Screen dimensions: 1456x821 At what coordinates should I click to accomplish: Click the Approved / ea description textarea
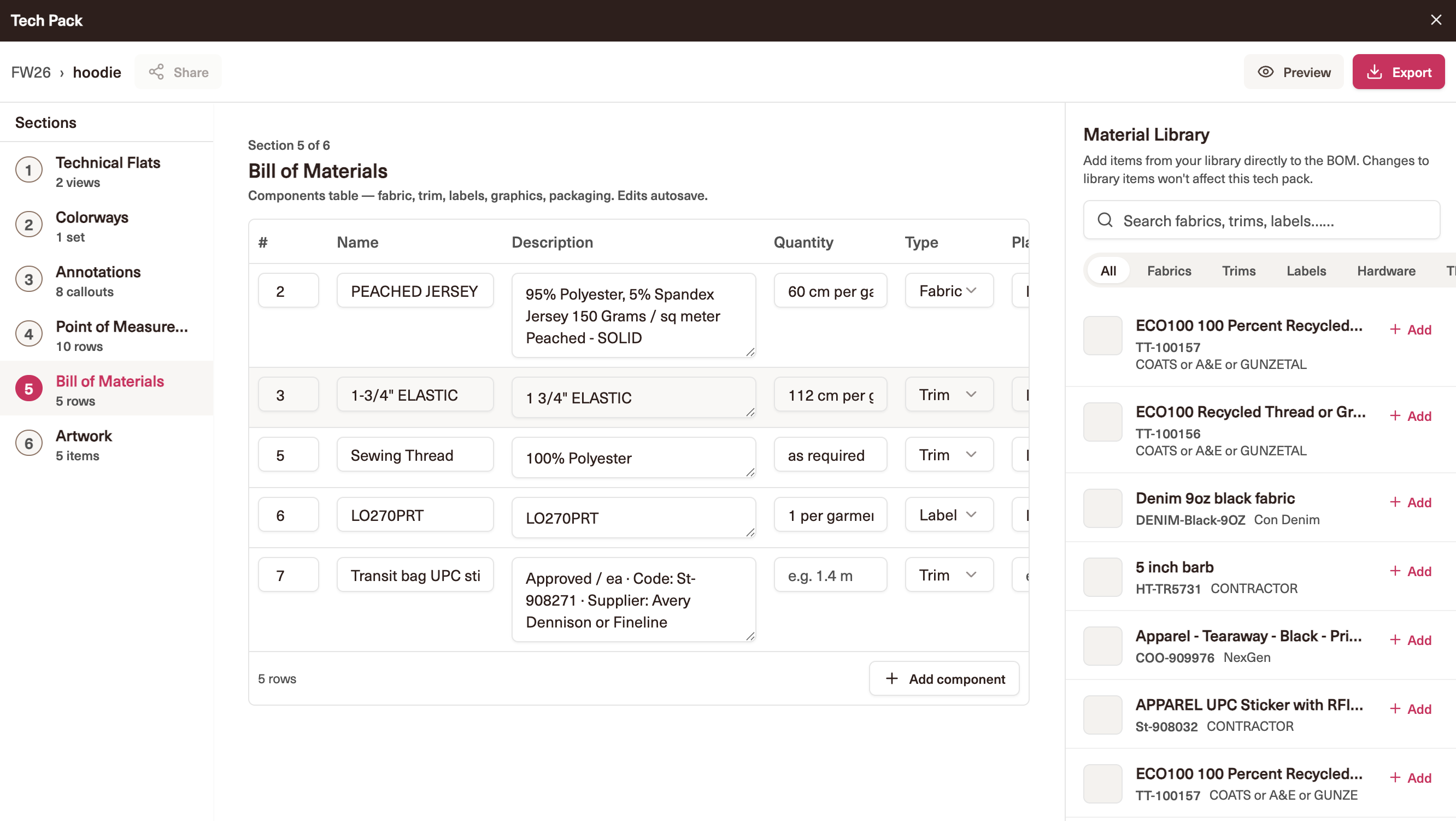click(x=633, y=600)
